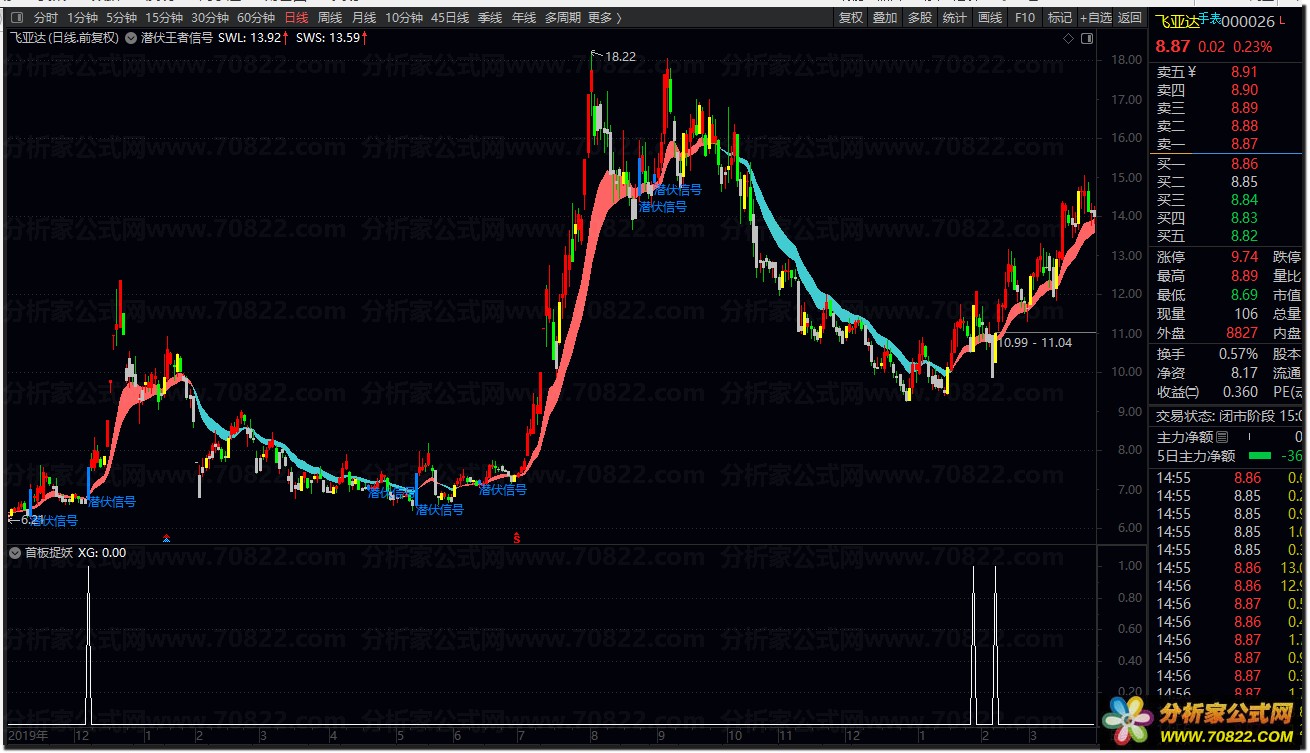Click the red S marker on time axis
1310x753 pixels.
coord(517,538)
